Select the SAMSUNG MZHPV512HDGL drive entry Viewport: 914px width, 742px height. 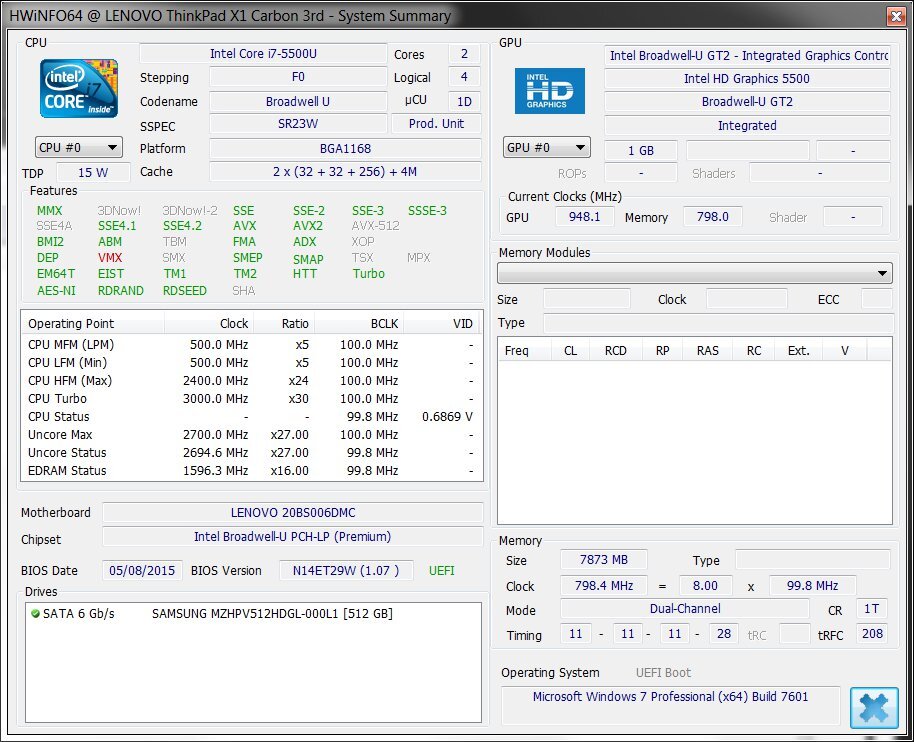[271, 613]
